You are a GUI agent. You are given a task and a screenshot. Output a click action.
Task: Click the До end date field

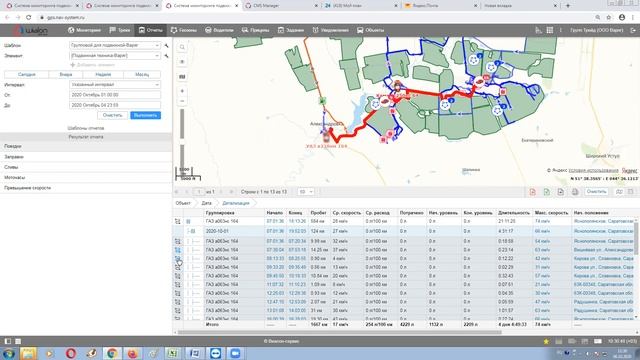(115, 105)
